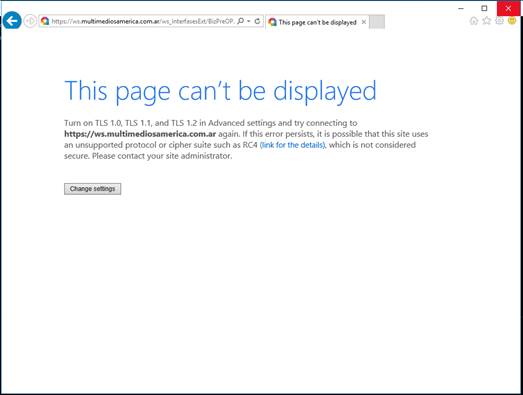Open Favorites star icon
523x395 pixels.
(x=487, y=21)
